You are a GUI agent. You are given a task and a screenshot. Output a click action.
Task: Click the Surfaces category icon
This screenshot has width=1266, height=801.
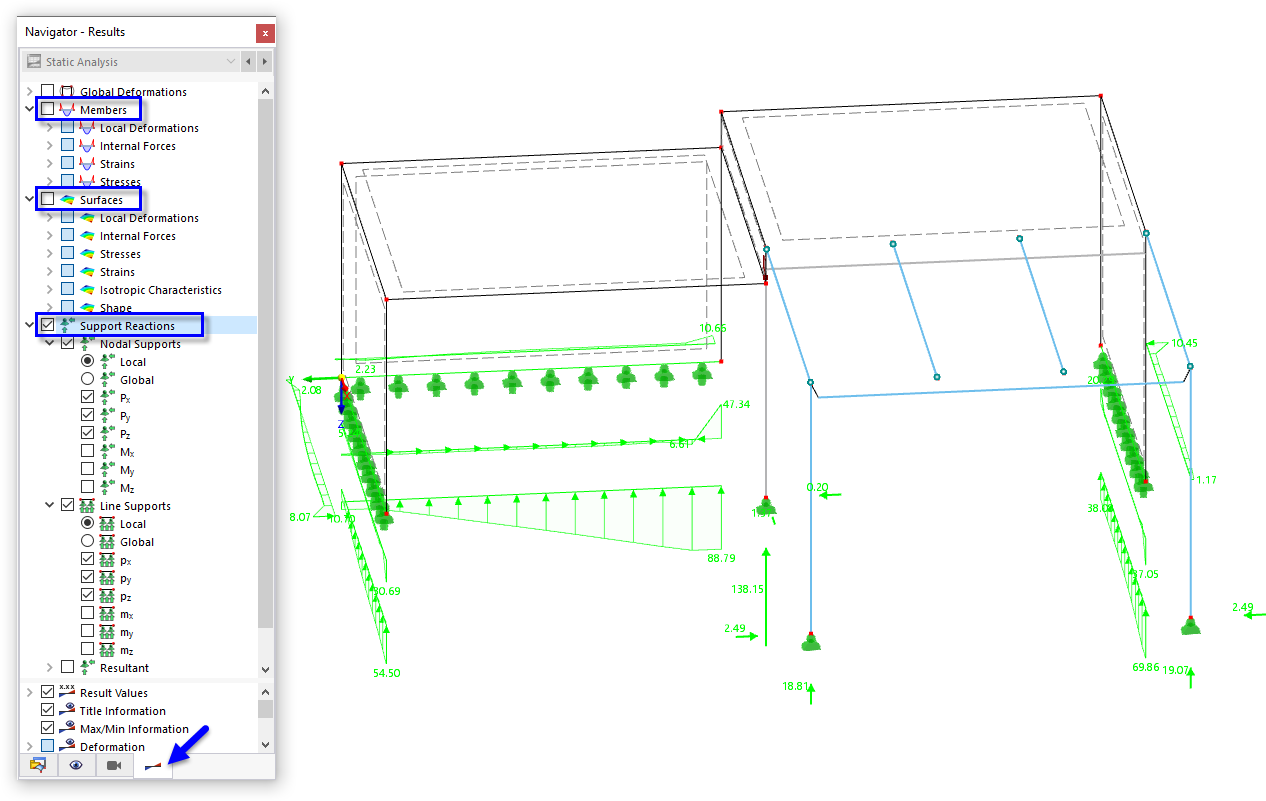(68, 200)
